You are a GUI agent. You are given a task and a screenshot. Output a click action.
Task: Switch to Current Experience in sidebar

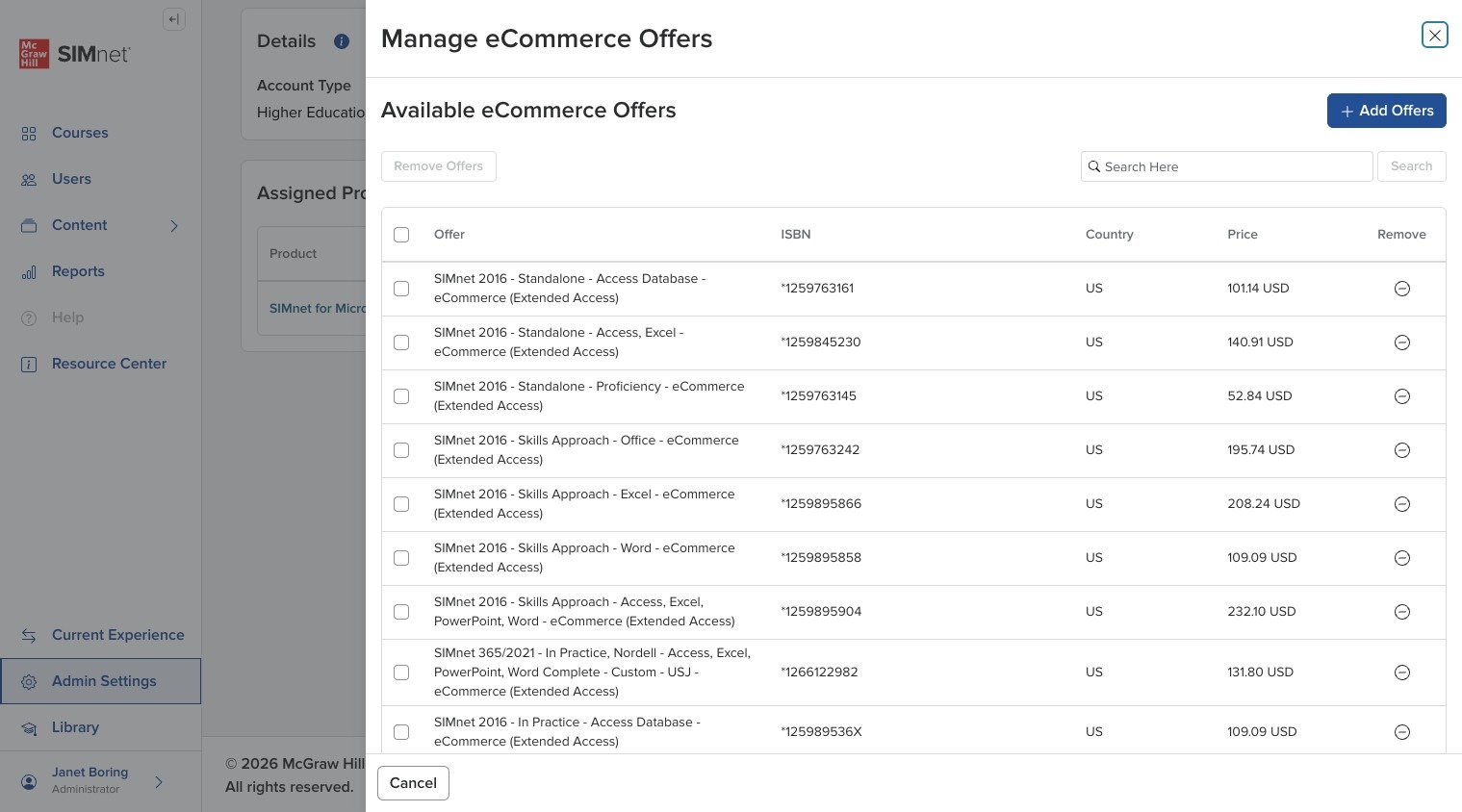pos(101,635)
